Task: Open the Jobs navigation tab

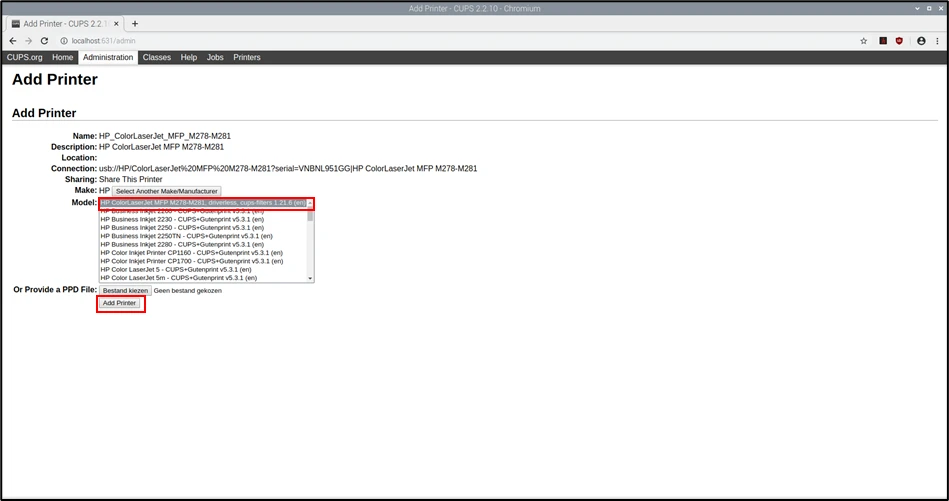Action: [215, 57]
